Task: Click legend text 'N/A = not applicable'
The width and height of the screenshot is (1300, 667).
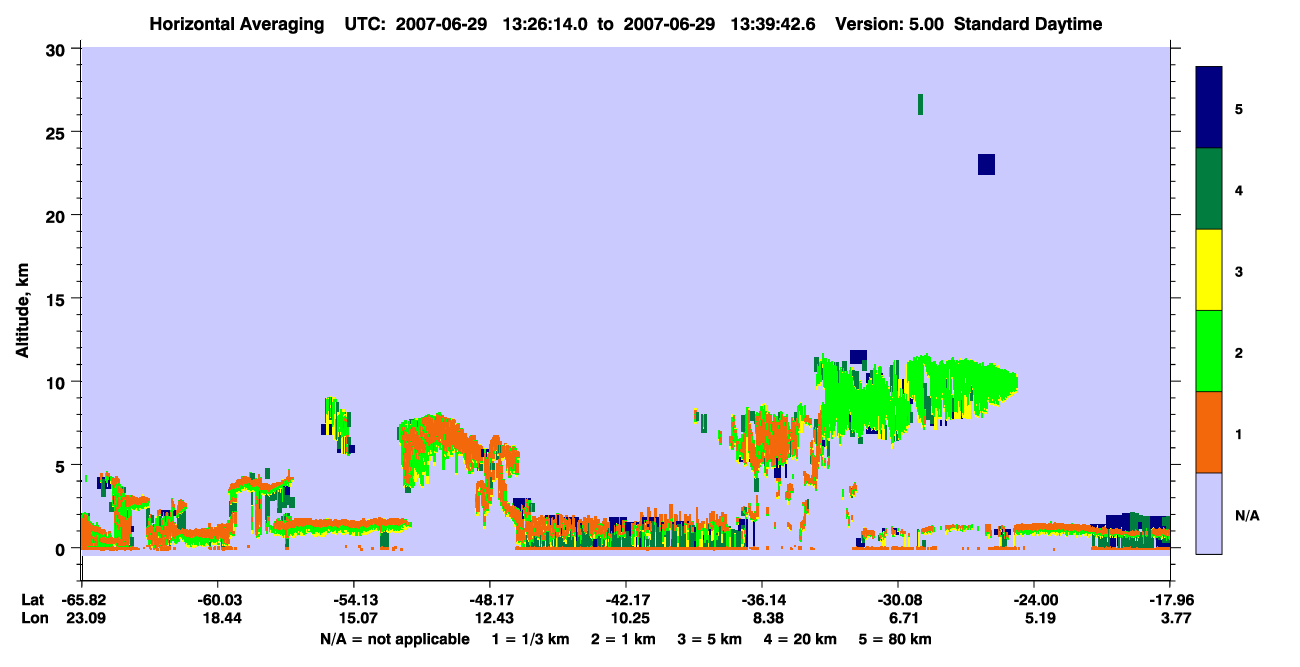Action: [x=394, y=639]
